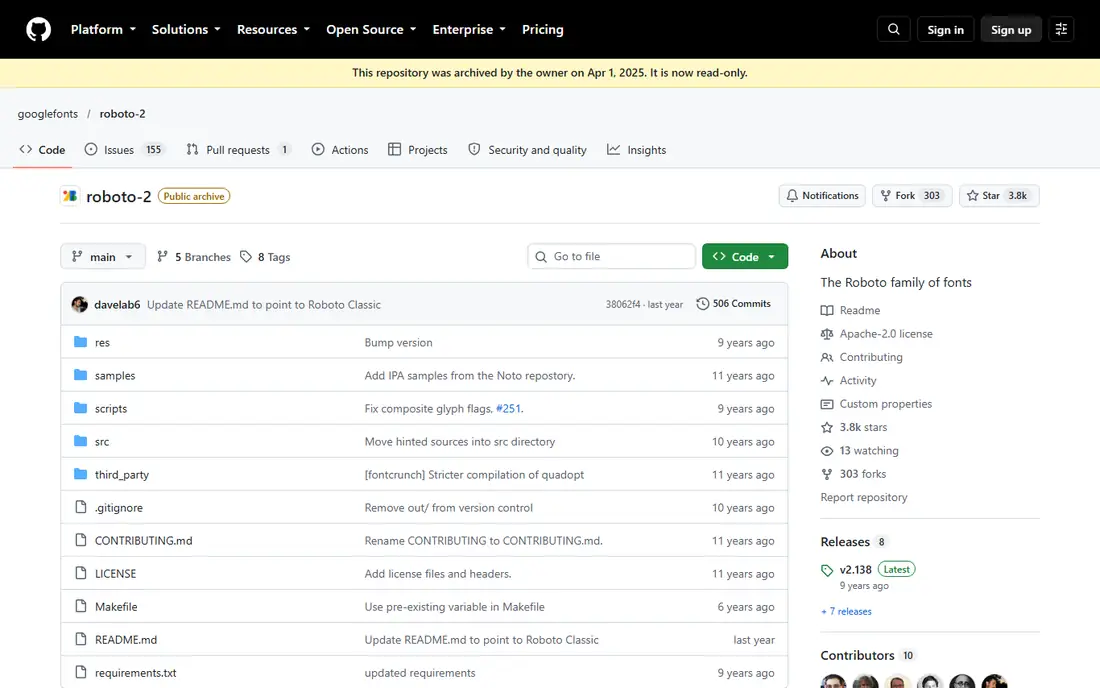The height and width of the screenshot is (688, 1100).
Task: Star the repository with the Star button
Action: pyautogui.click(x=999, y=196)
